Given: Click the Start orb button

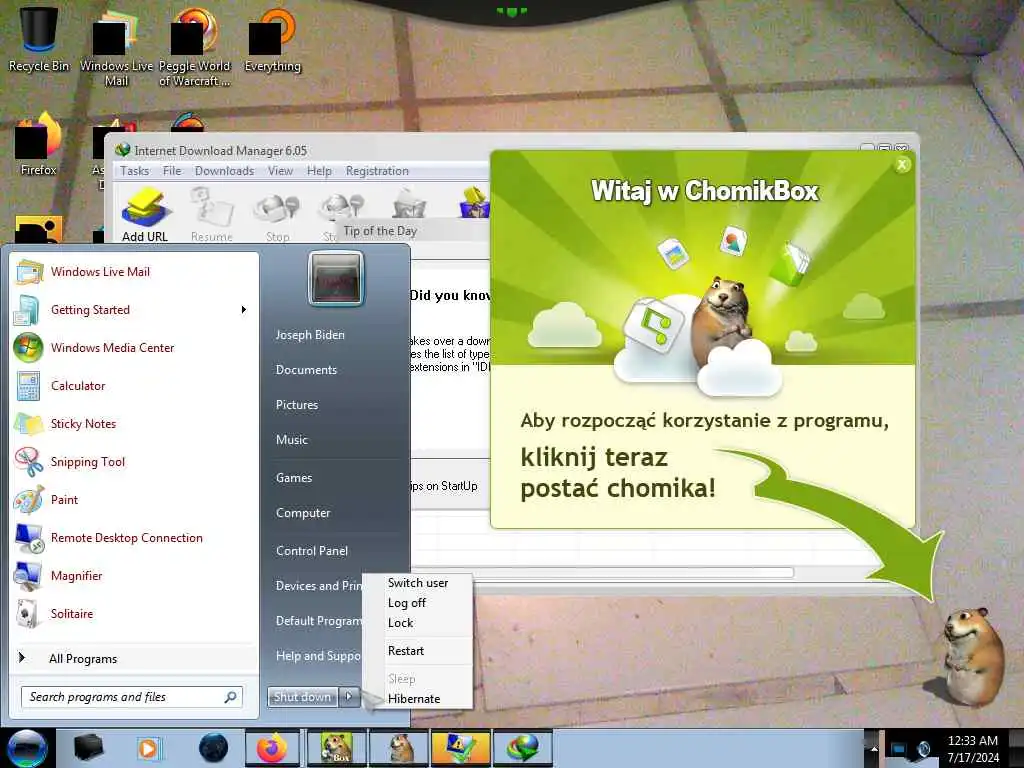Looking at the screenshot, I should [27, 748].
